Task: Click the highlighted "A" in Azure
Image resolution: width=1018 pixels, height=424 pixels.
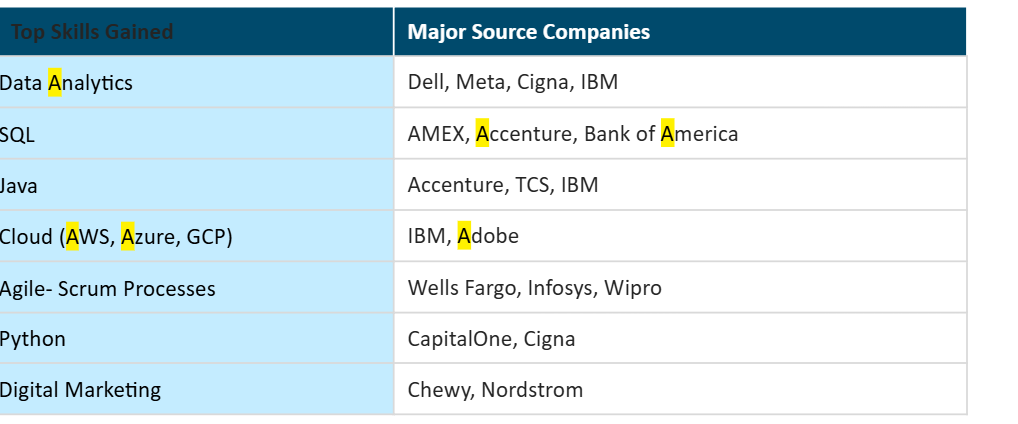Action: [x=128, y=237]
